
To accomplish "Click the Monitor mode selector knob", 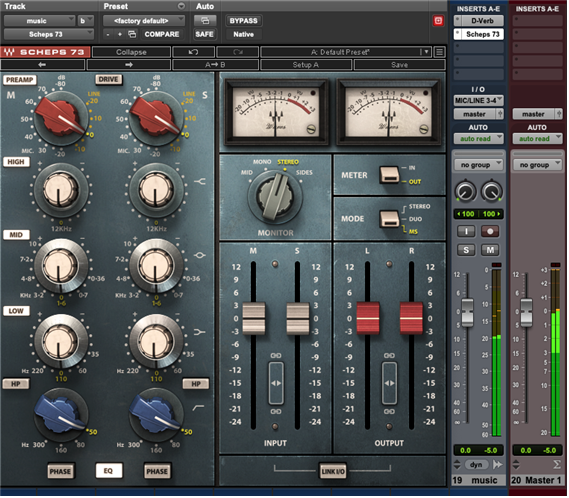I will (275, 196).
